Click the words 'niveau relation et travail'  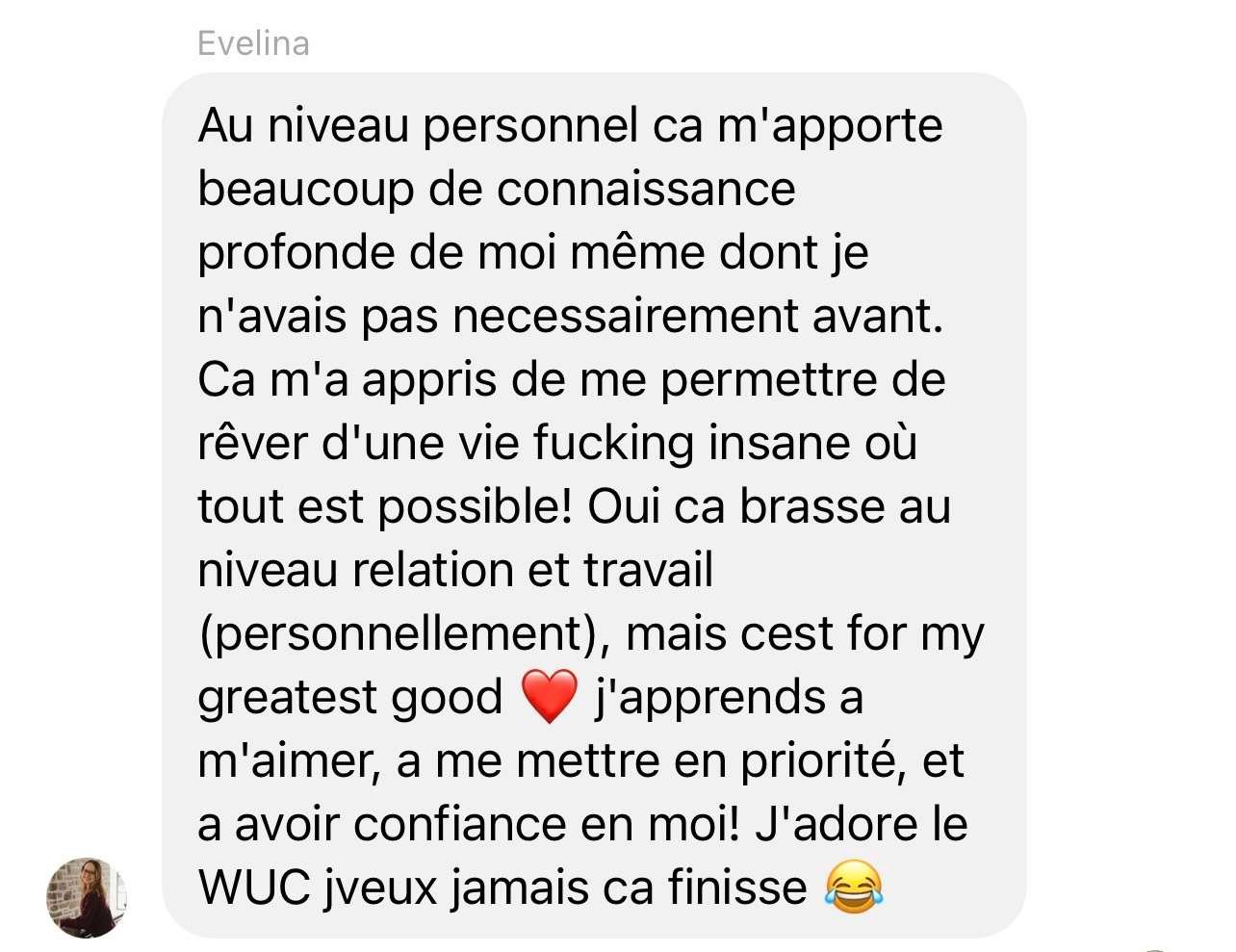click(455, 570)
